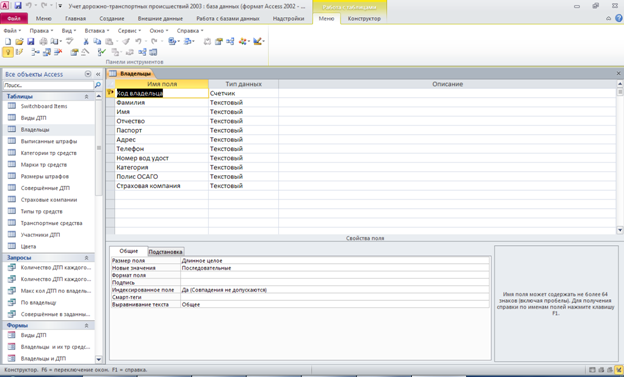Image resolution: width=624 pixels, height=377 pixels.
Task: Click the Print icon in the toolbar
Action: 43,41
